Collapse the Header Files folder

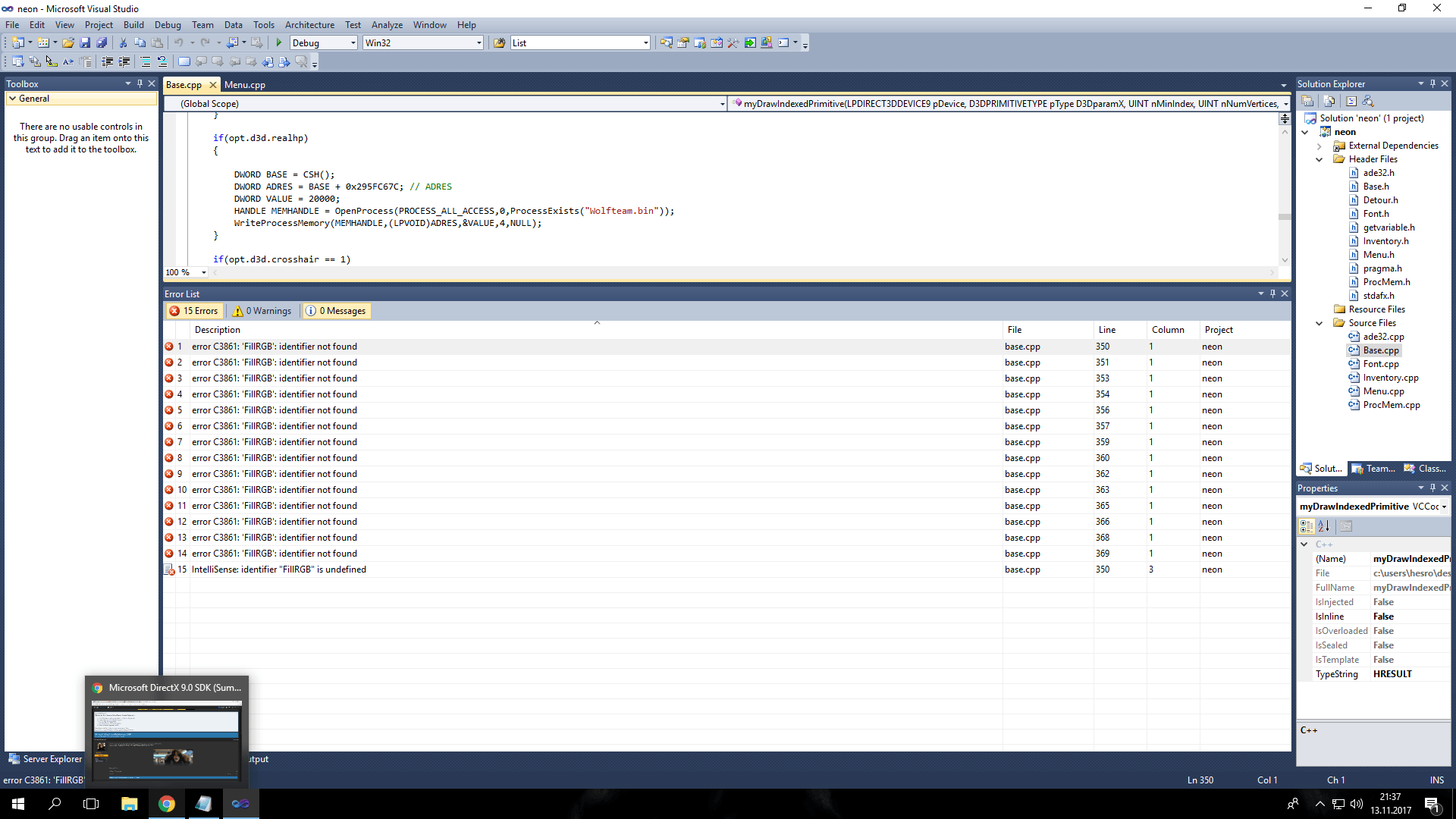click(x=1319, y=159)
